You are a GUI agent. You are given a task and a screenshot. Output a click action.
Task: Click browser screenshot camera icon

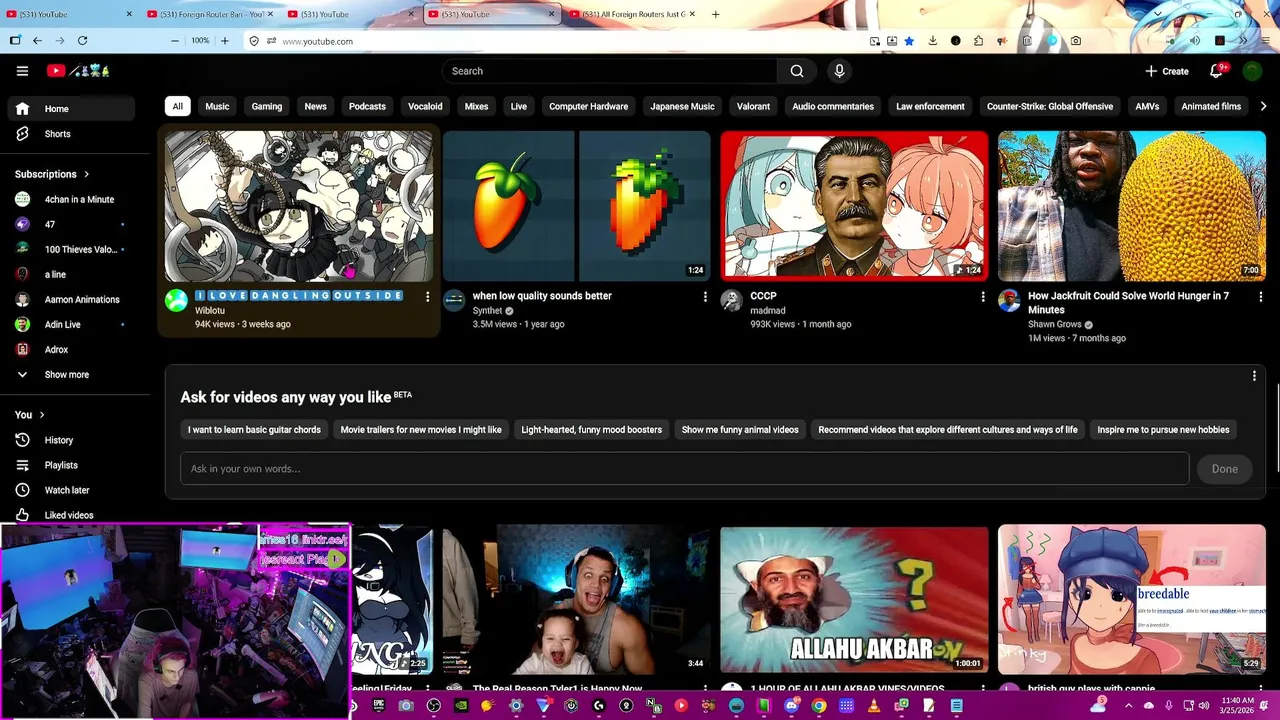coord(1075,41)
